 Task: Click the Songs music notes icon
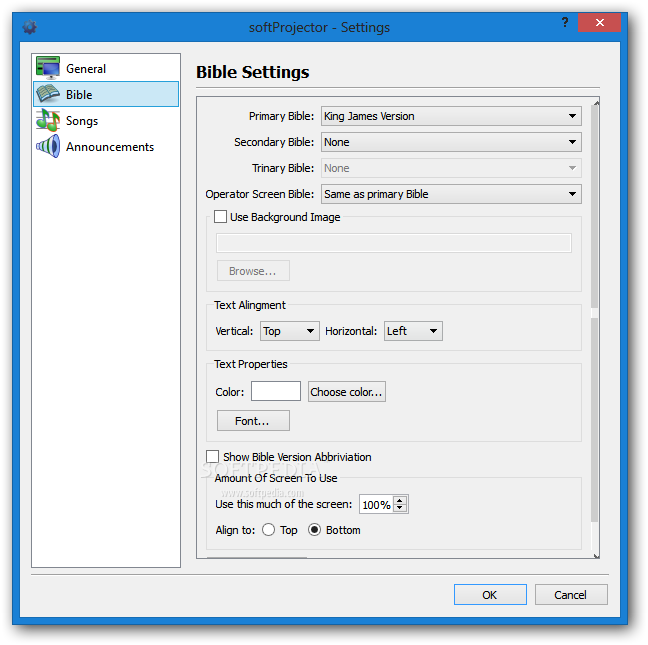[48, 120]
